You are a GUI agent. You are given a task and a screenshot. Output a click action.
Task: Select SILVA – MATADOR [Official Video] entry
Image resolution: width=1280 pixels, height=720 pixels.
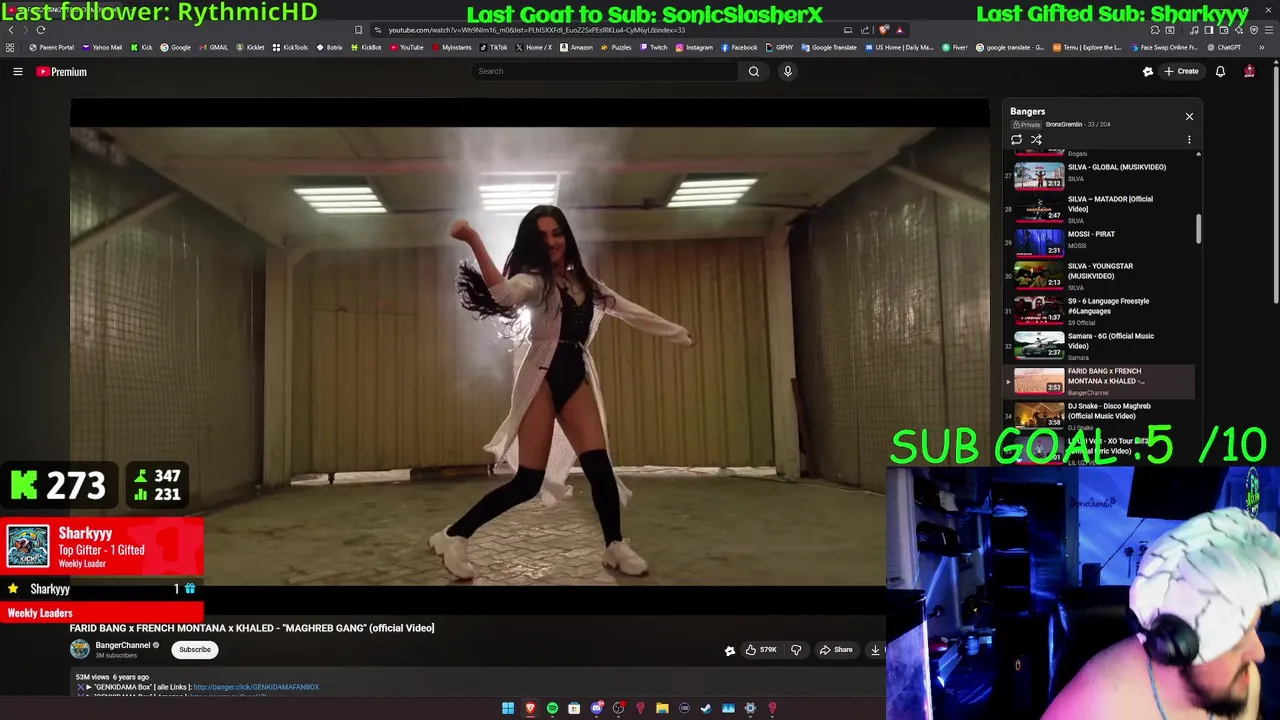(x=1100, y=208)
